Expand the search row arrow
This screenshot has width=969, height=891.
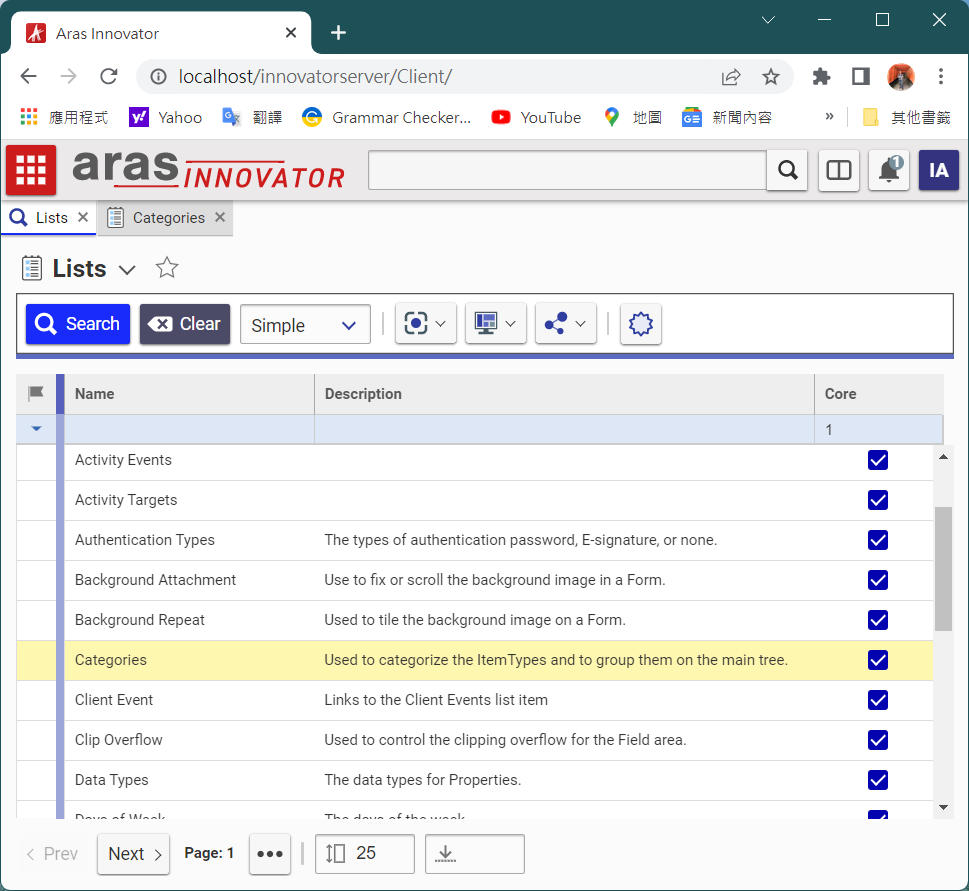(x=36, y=428)
